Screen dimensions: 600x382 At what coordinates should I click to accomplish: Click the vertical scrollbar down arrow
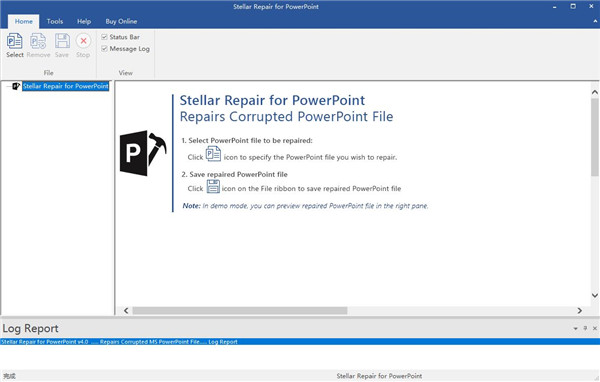(x=595, y=295)
